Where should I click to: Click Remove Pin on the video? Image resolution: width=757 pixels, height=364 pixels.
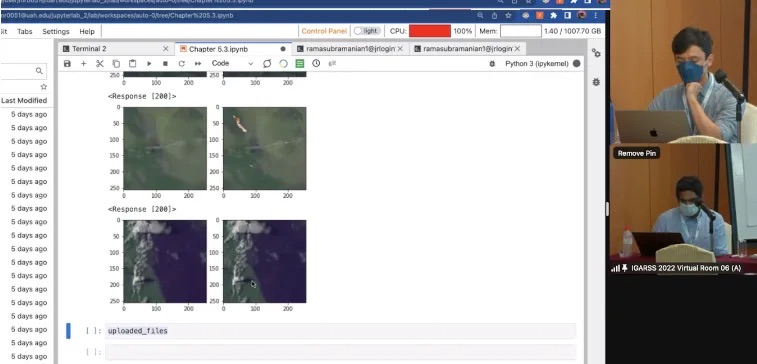[637, 154]
